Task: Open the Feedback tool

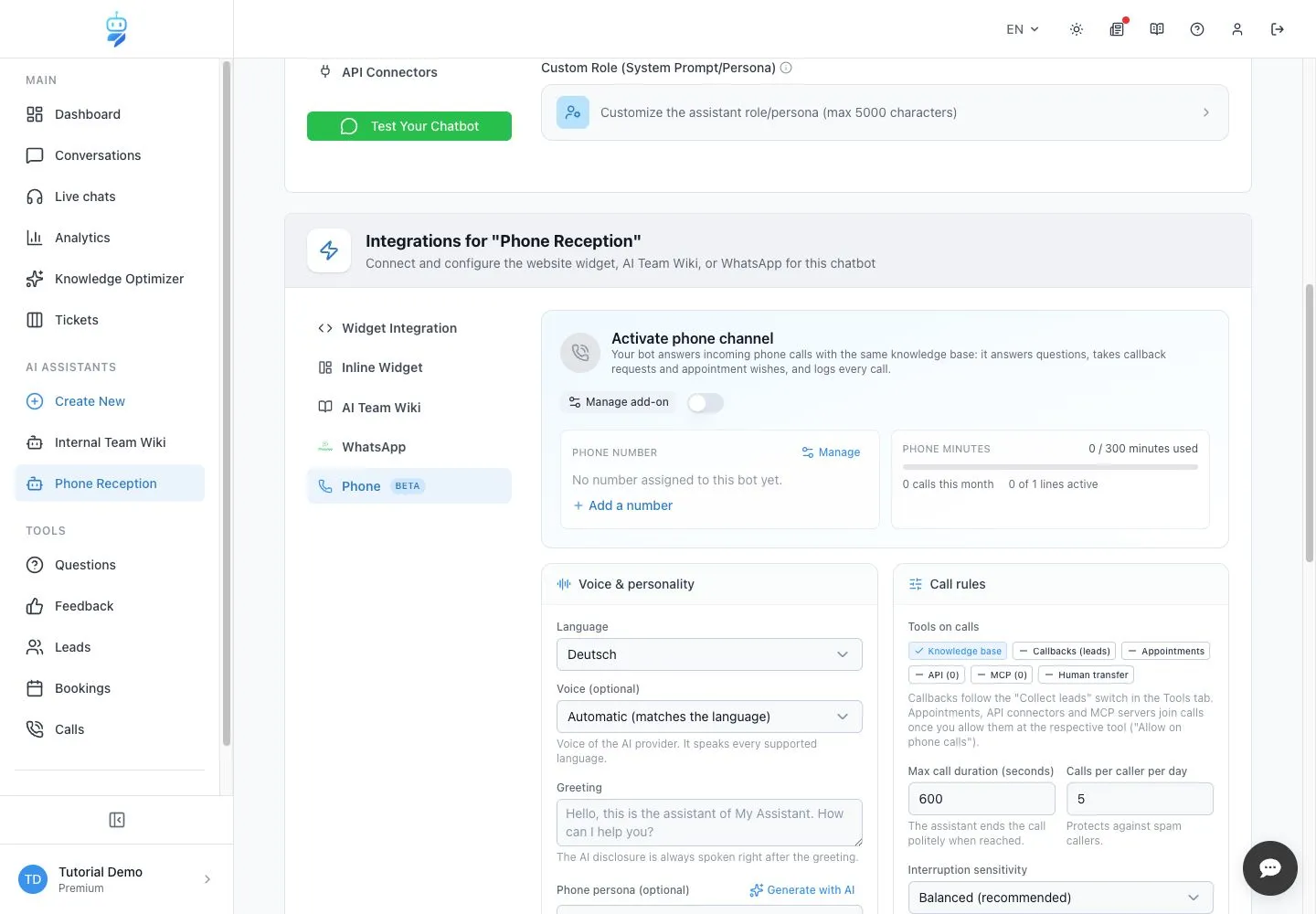Action: pos(110,606)
